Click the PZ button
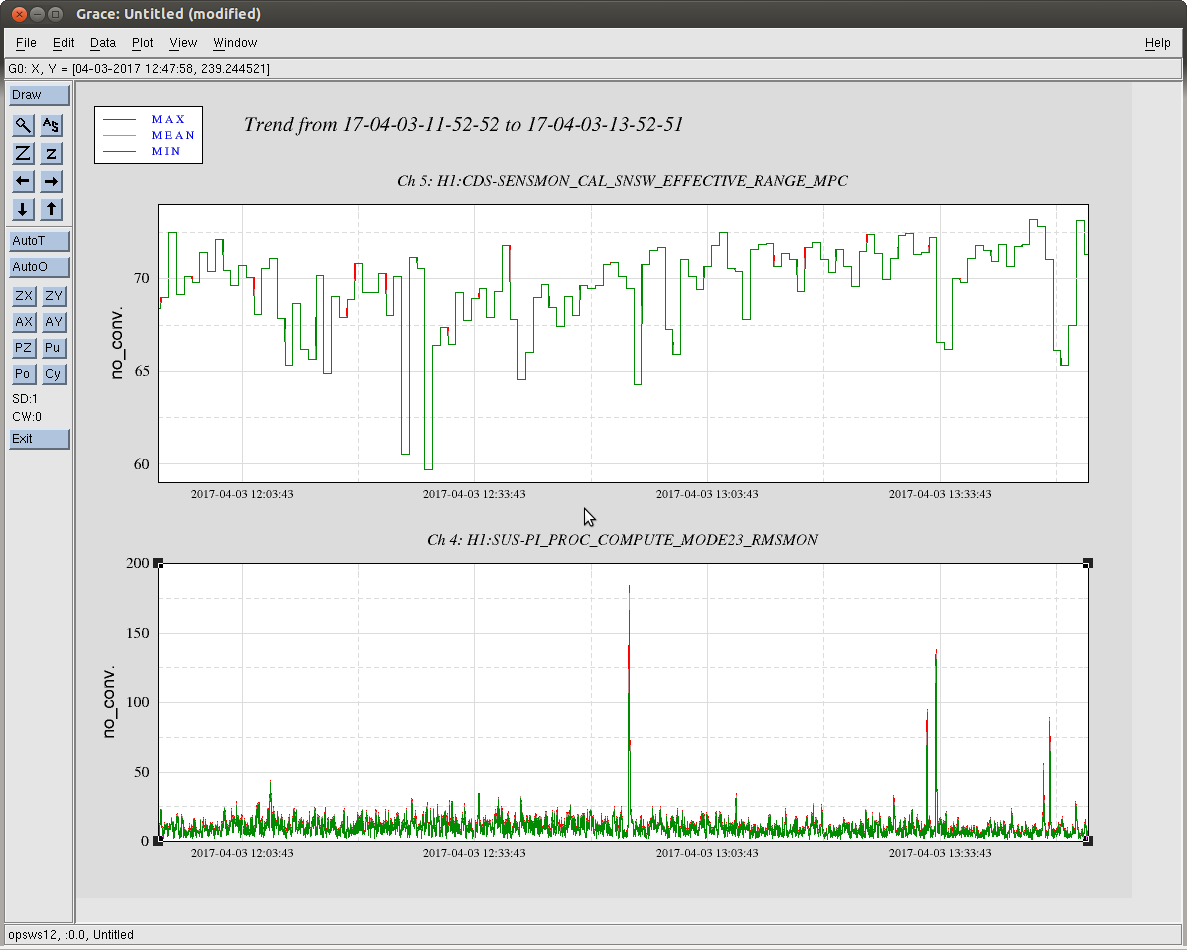The width and height of the screenshot is (1187, 950). tap(24, 347)
